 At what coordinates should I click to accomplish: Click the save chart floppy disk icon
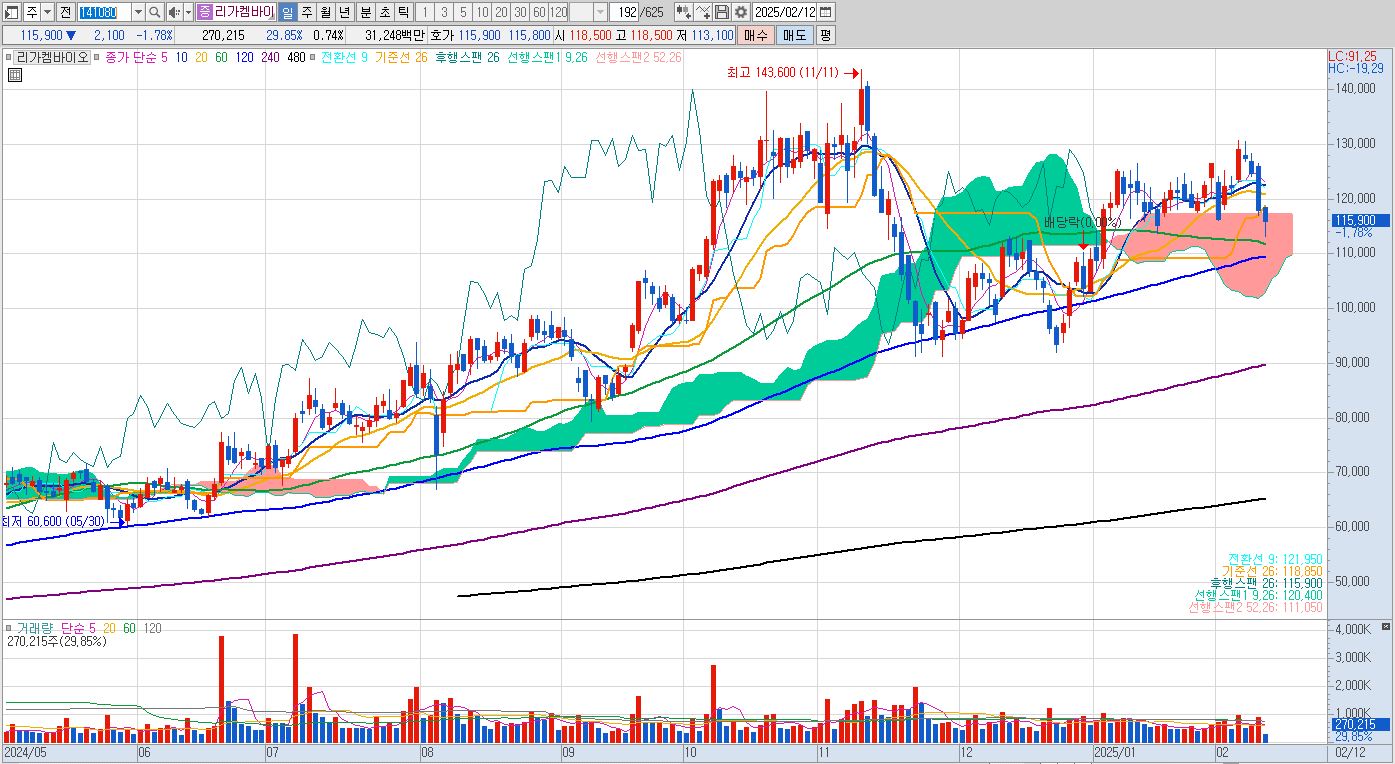click(722, 12)
